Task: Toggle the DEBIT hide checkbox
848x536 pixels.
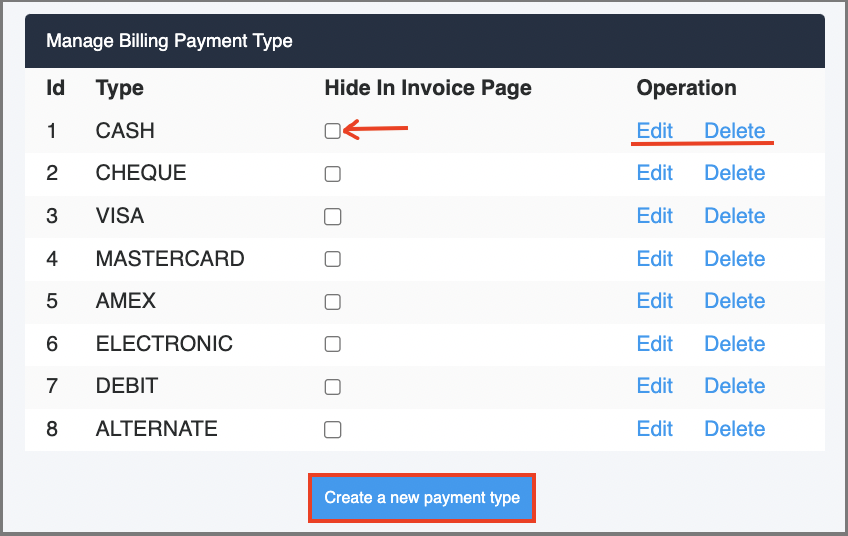Action: [333, 387]
